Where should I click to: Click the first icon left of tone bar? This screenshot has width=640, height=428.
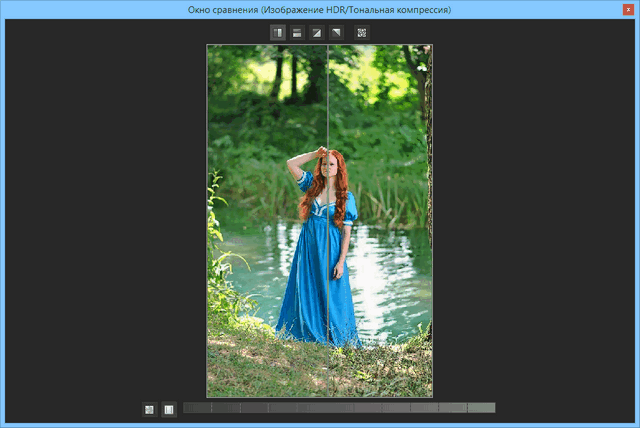(149, 408)
